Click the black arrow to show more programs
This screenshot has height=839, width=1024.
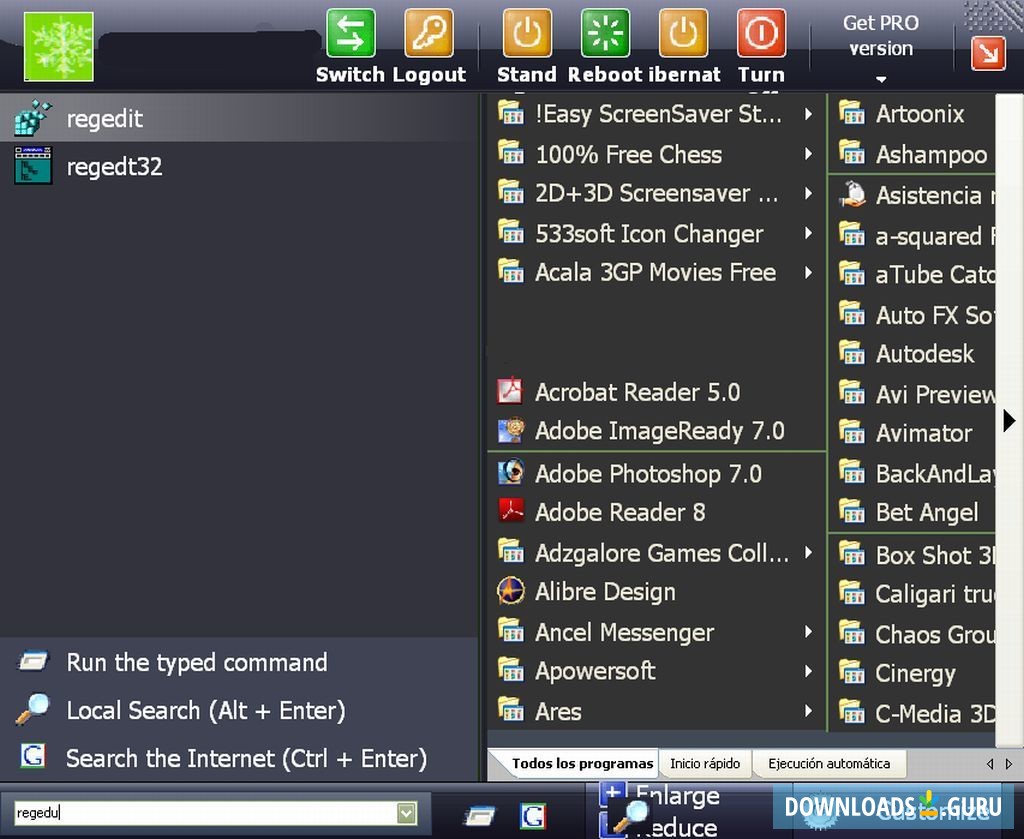pyautogui.click(x=1010, y=421)
